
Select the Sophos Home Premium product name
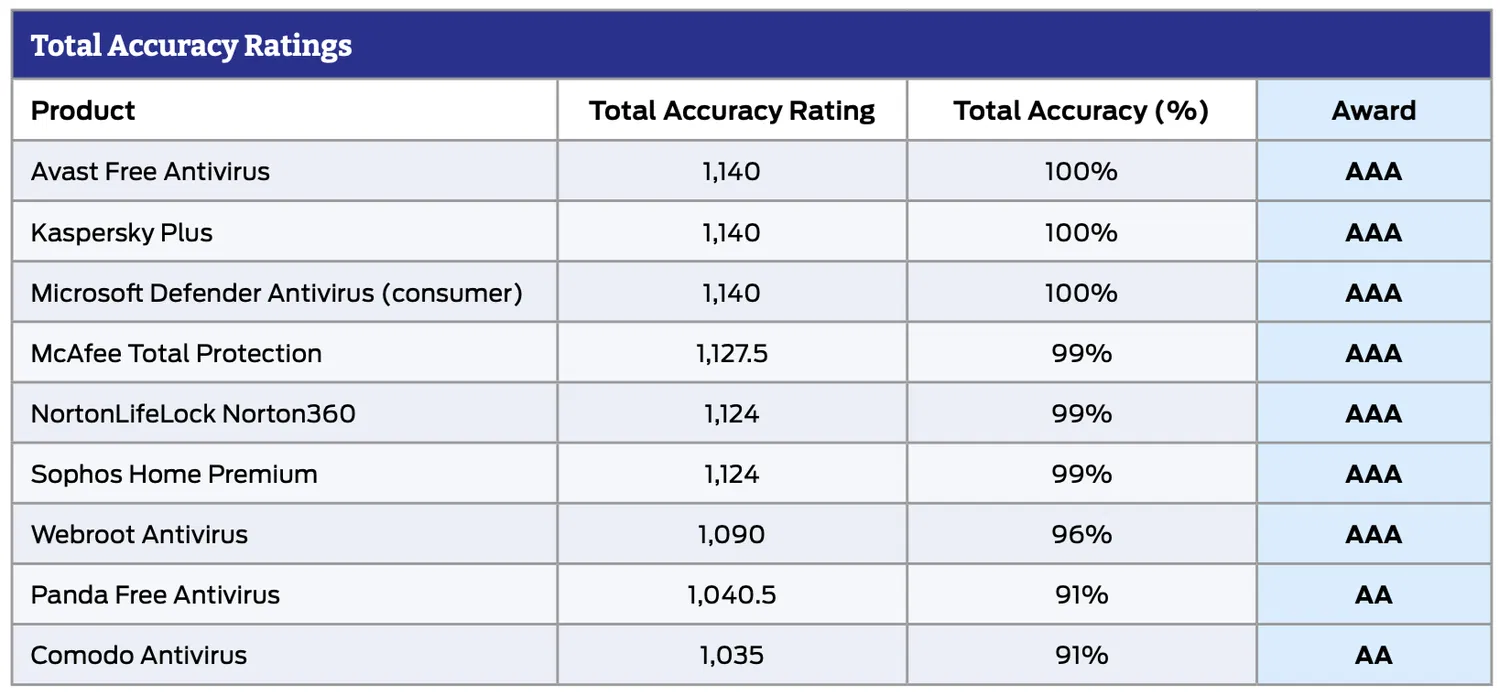tap(174, 474)
